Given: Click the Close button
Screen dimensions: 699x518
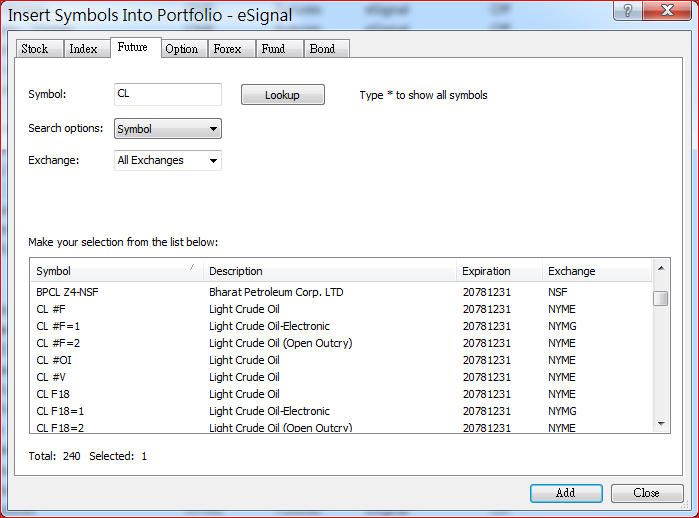Looking at the screenshot, I should 647,493.
